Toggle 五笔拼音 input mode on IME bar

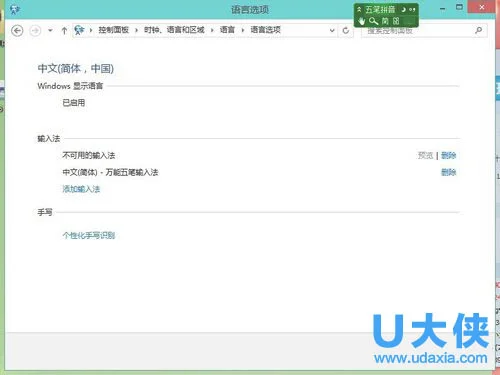tap(380, 9)
